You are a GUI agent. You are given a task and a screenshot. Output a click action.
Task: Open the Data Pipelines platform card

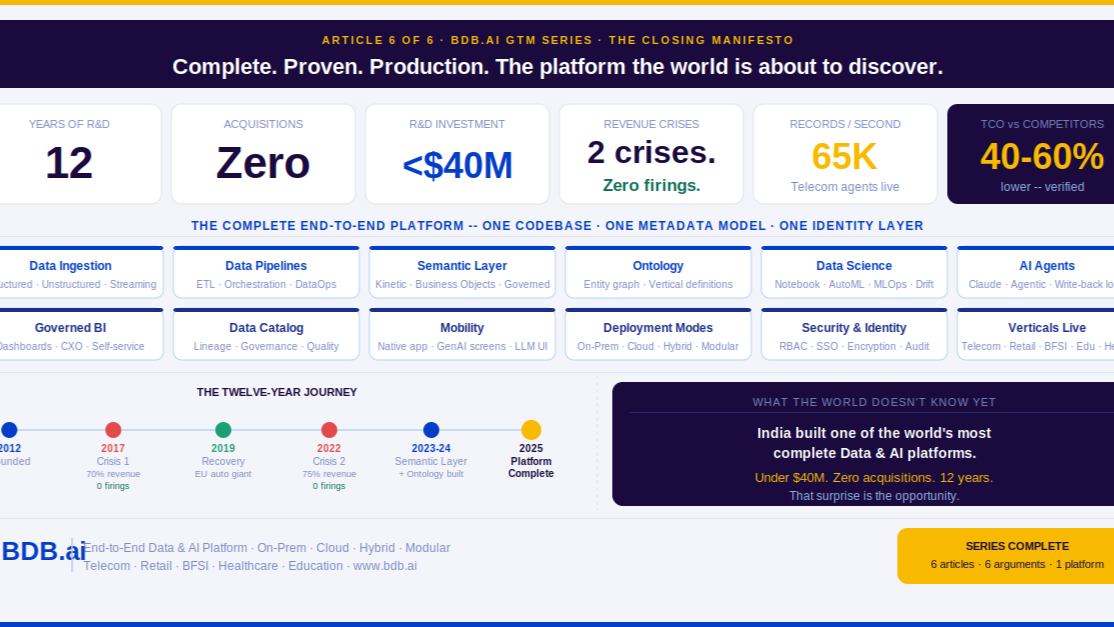pyautogui.click(x=266, y=273)
